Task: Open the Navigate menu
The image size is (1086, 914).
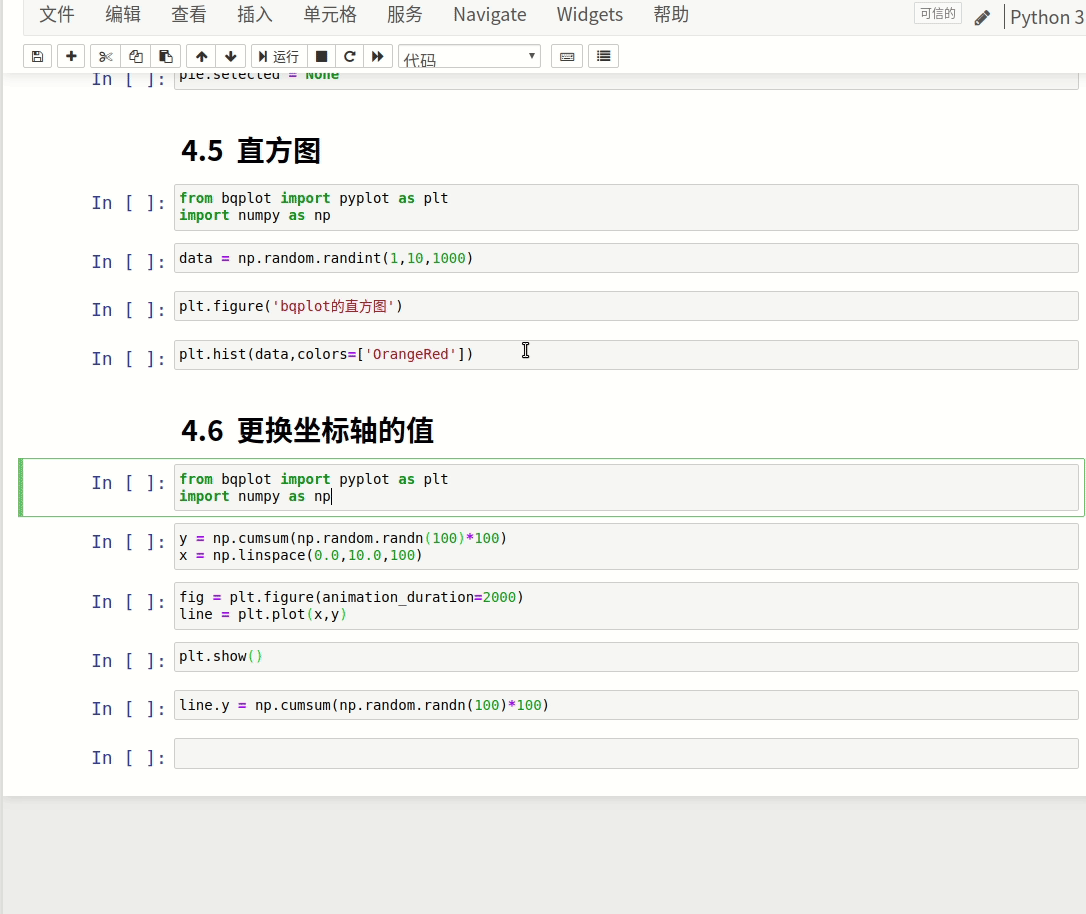Action: 490,15
